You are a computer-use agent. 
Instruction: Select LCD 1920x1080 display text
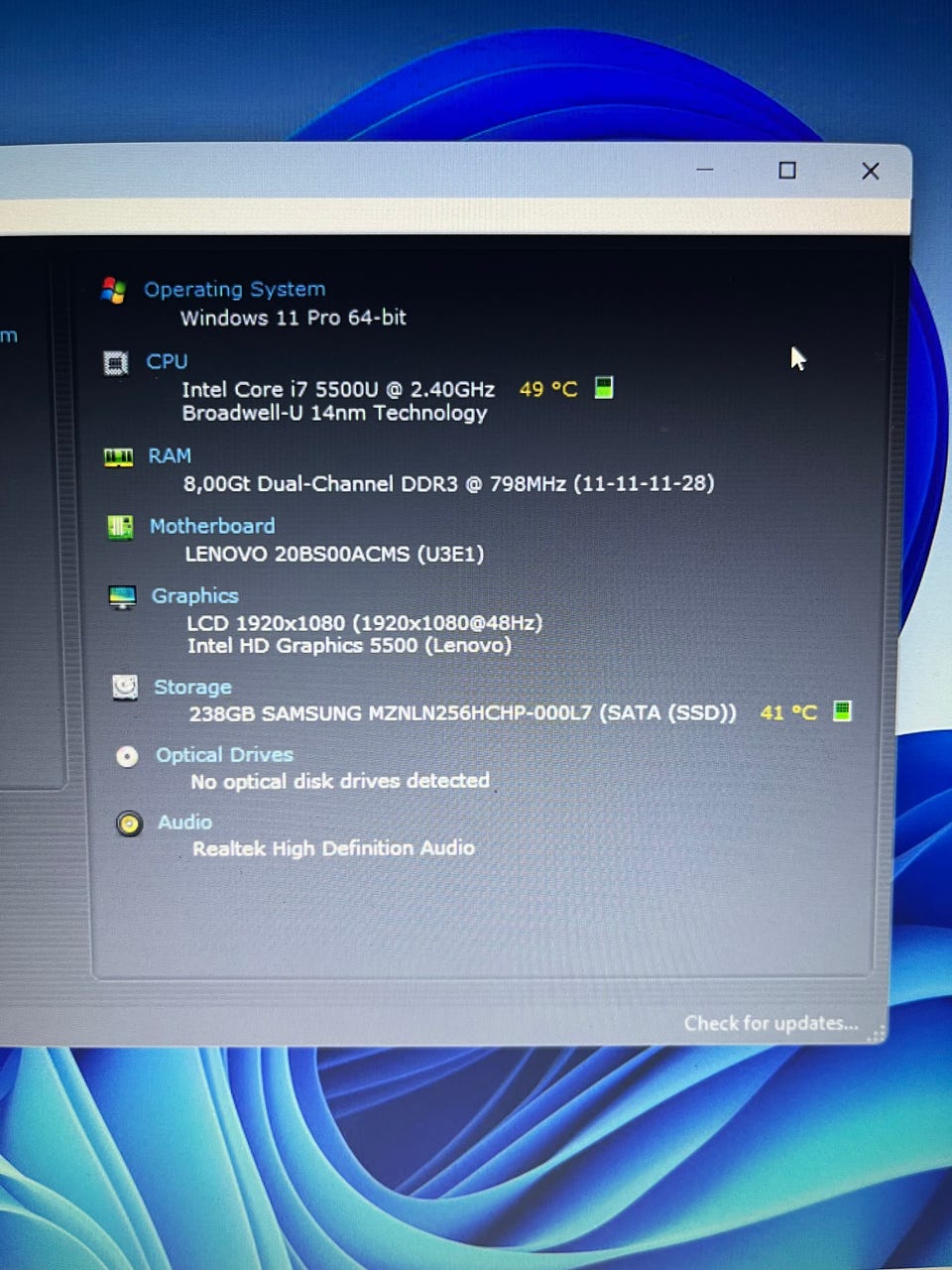pyautogui.click(x=365, y=623)
